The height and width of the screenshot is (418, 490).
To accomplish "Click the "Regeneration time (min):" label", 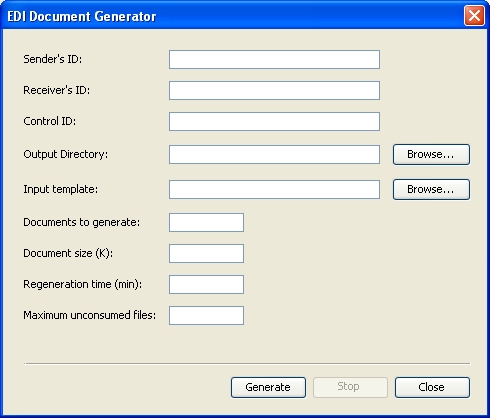I will click(x=83, y=284).
